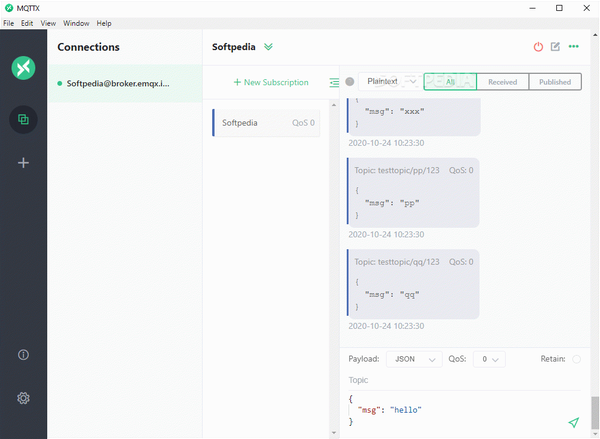The width and height of the screenshot is (600, 439).
Task: Open the About info icon
Action: click(23, 355)
